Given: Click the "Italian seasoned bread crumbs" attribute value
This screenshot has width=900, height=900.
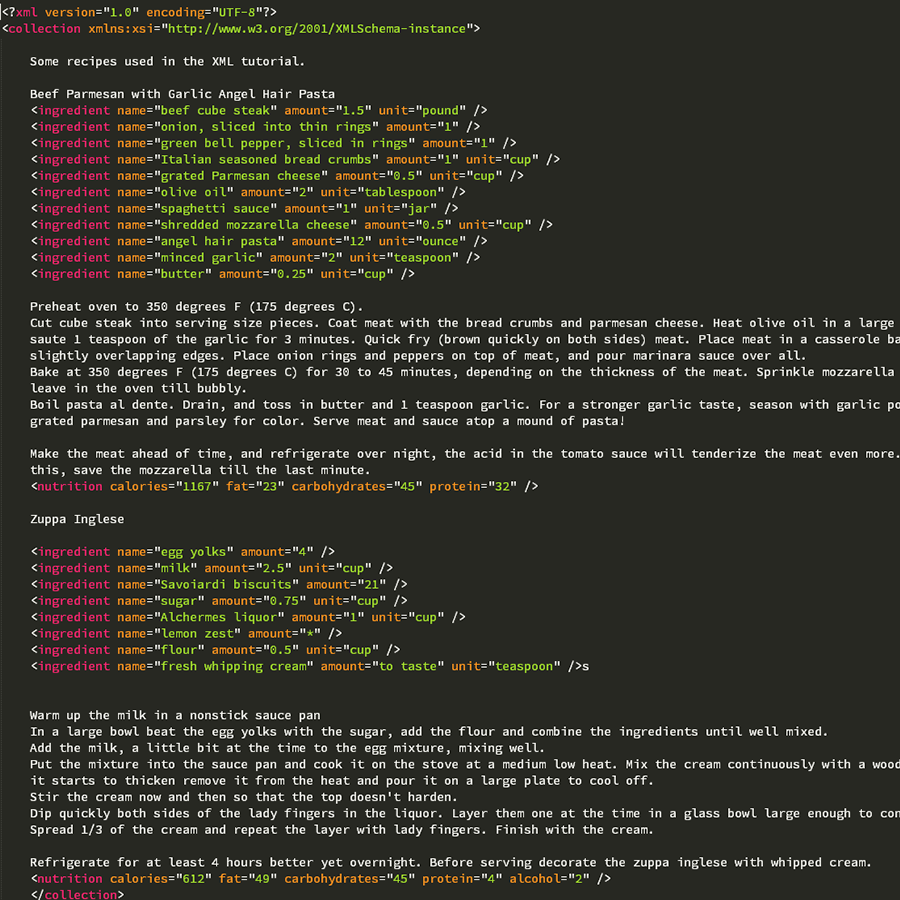Looking at the screenshot, I should 265,159.
